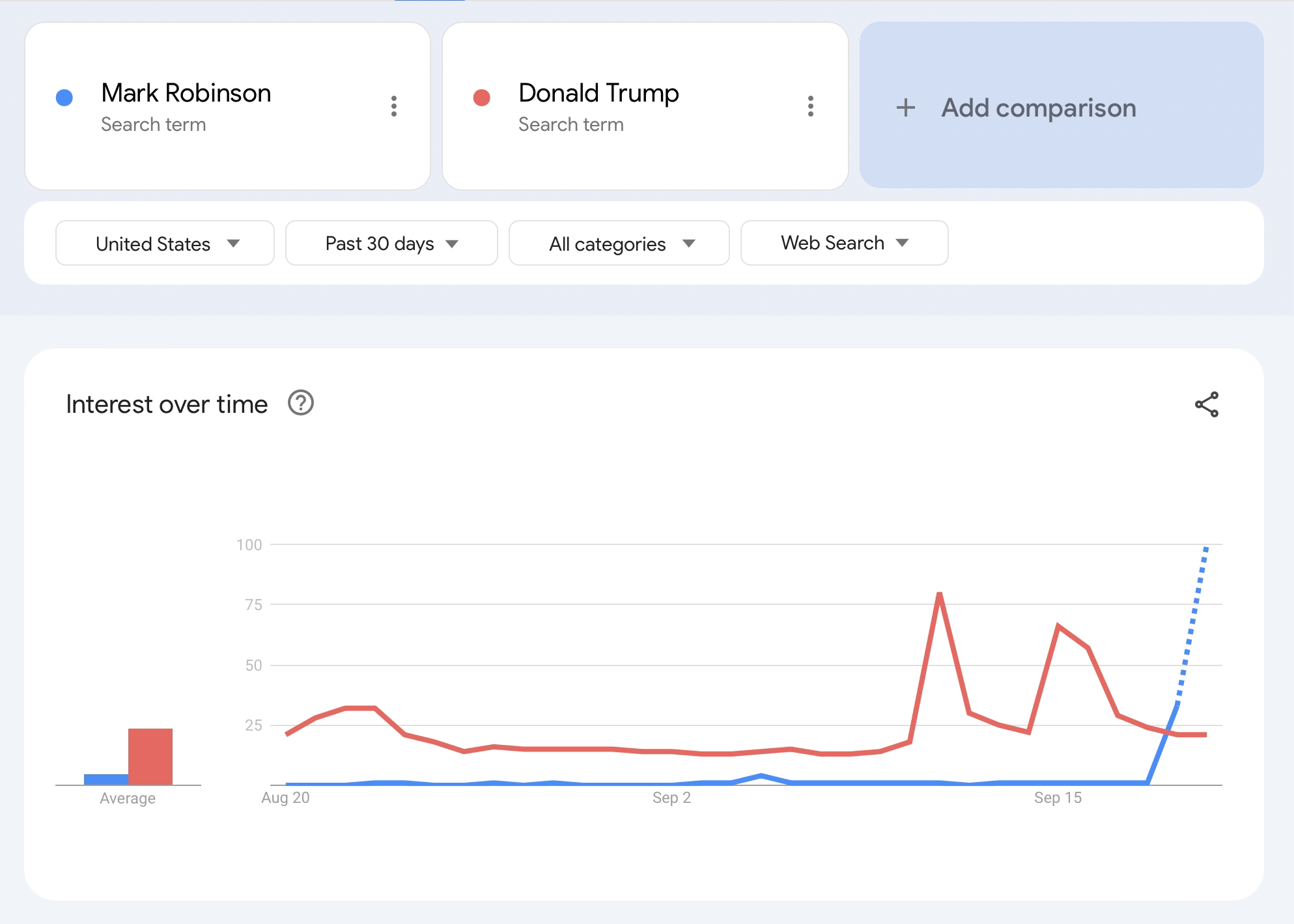Click the red dot for Donald Trump
Image resolution: width=1294 pixels, height=924 pixels.
pos(481,98)
